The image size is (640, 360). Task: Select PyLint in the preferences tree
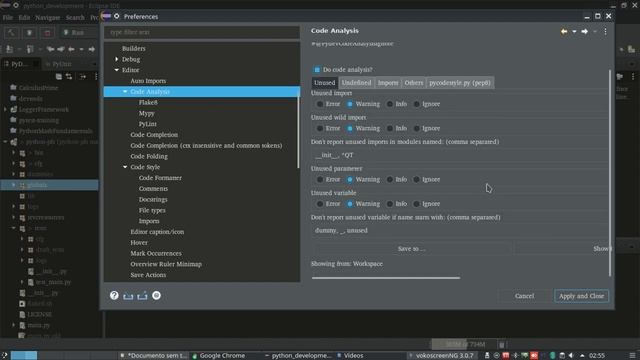tap(147, 124)
